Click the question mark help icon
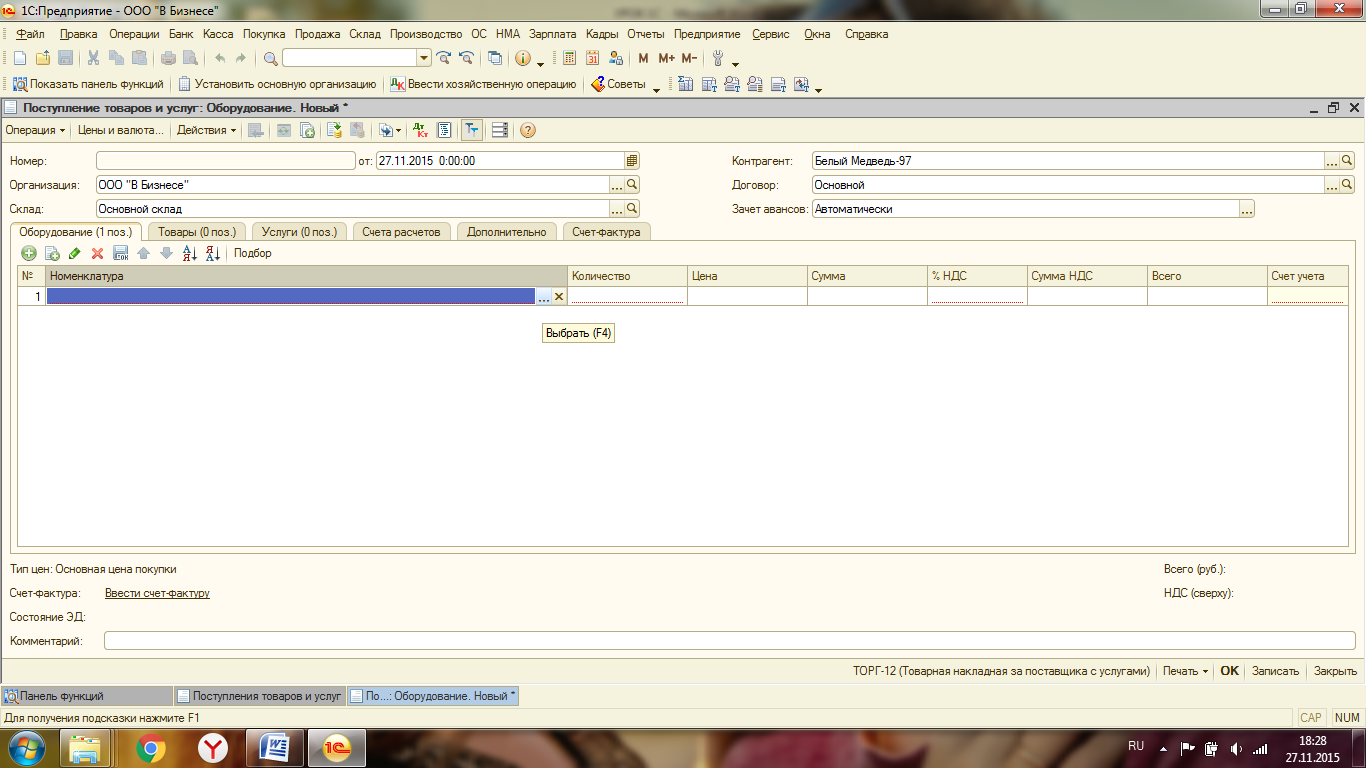The width and height of the screenshot is (1366, 768). pyautogui.click(x=528, y=130)
